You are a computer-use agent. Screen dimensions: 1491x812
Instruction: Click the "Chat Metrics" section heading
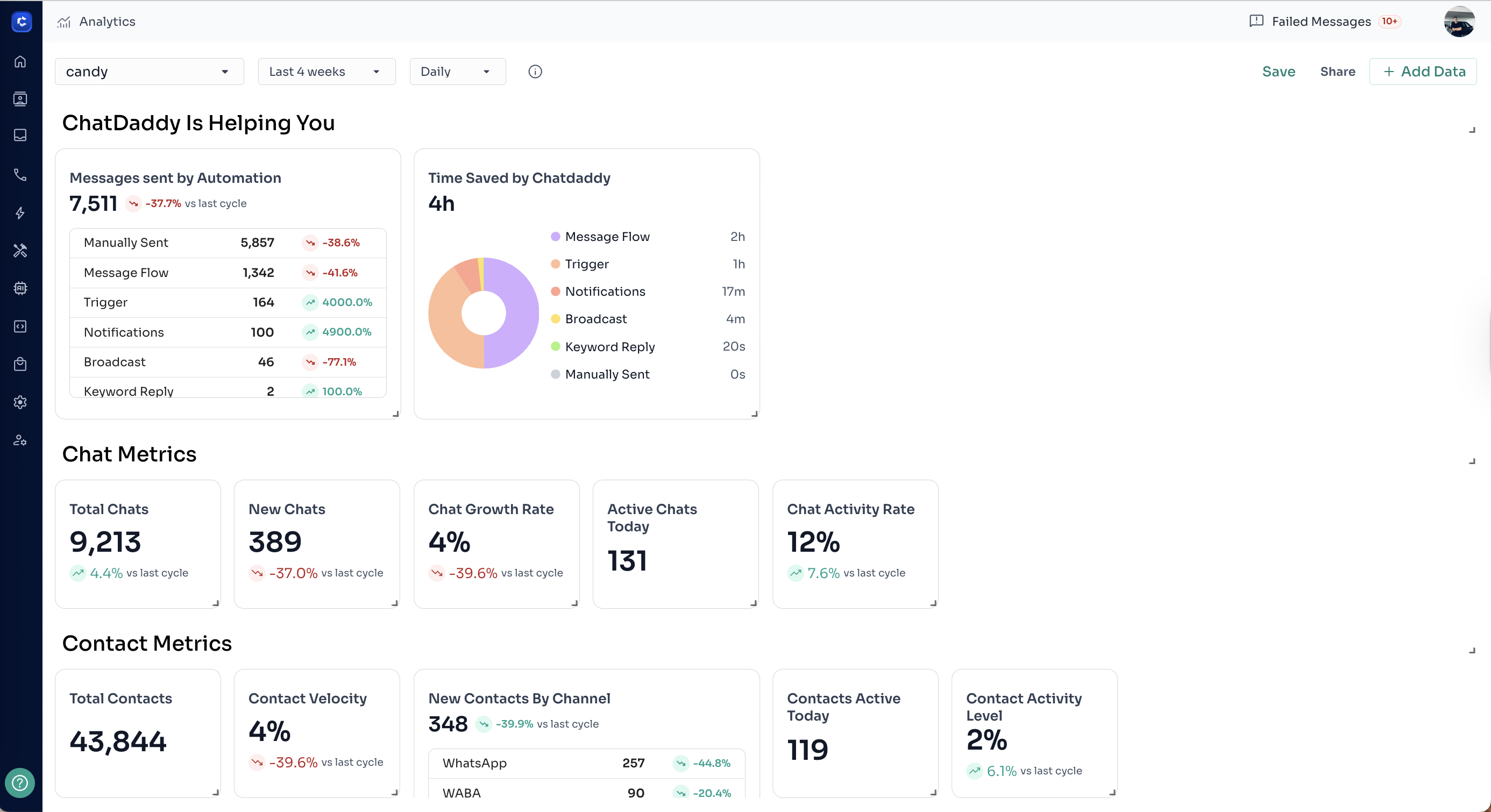129,454
